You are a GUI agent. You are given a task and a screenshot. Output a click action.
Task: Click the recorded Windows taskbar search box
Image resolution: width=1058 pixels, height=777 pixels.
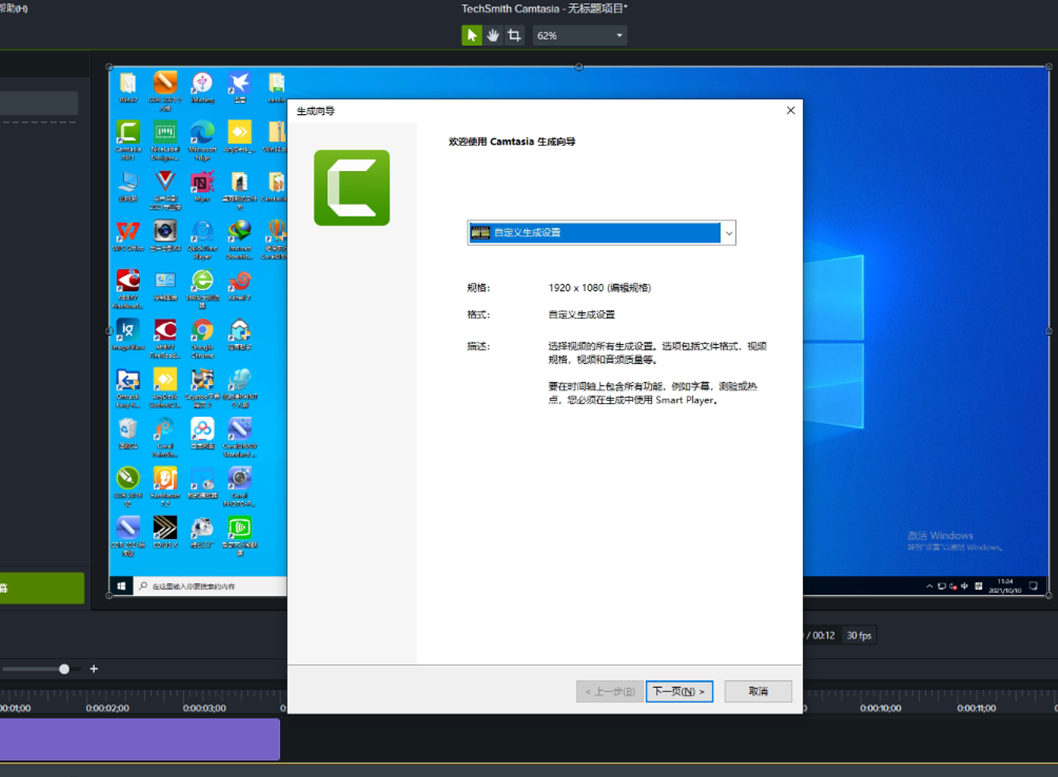tap(208, 586)
